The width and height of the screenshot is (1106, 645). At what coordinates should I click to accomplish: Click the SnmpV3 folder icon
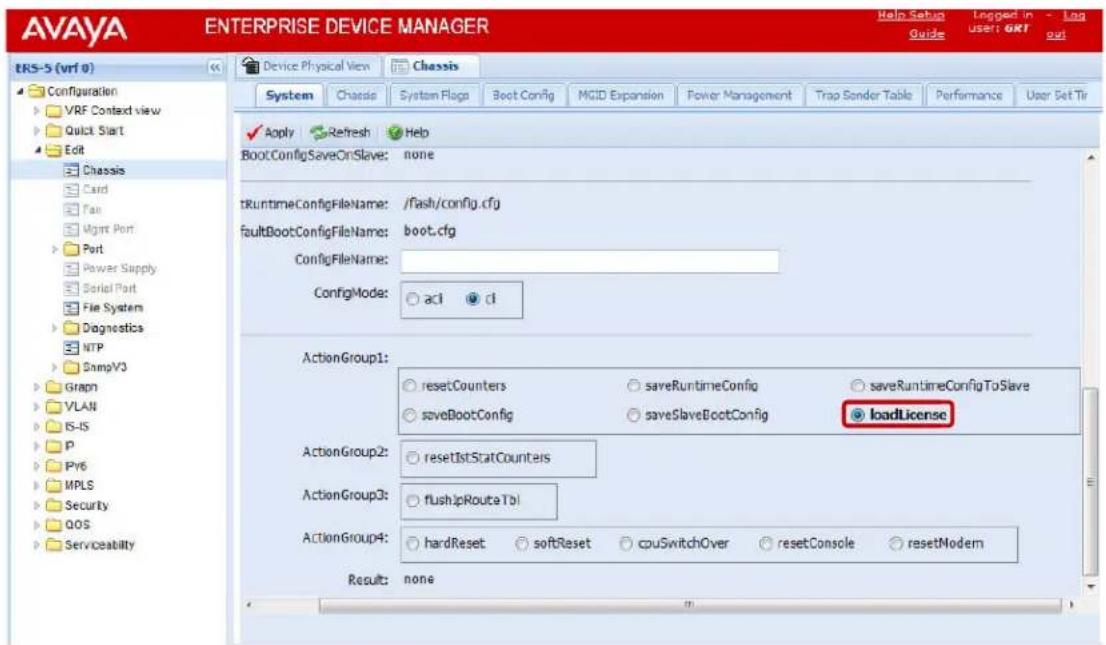point(71,367)
